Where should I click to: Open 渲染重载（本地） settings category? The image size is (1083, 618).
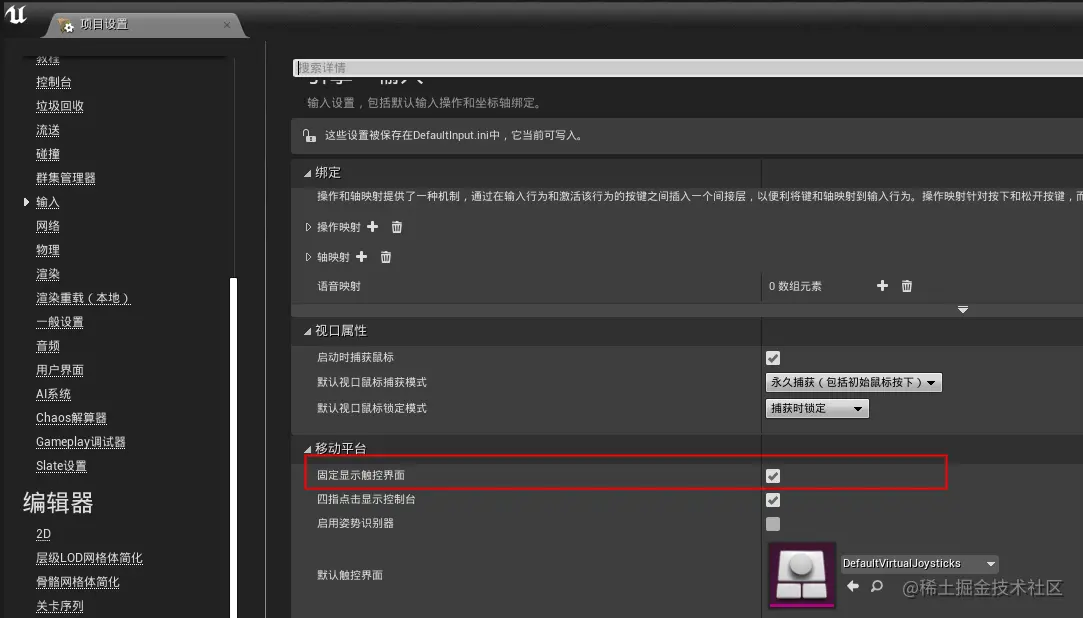83,298
